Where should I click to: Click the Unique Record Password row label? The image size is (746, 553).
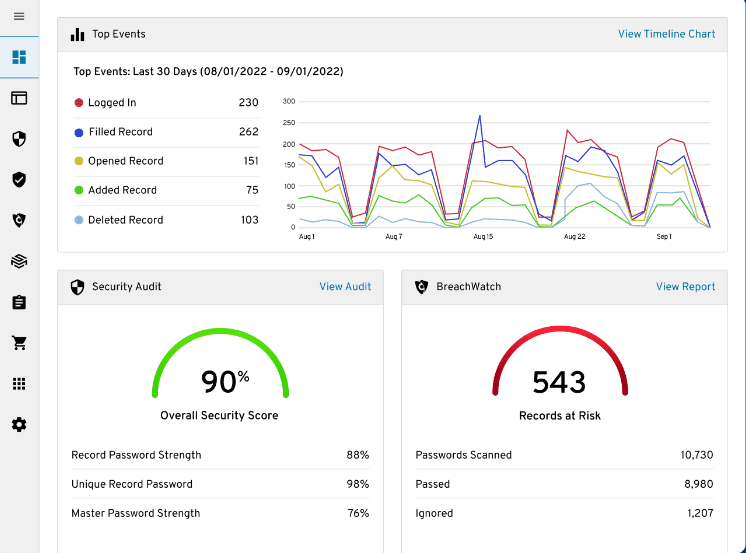pyautogui.click(x=132, y=484)
